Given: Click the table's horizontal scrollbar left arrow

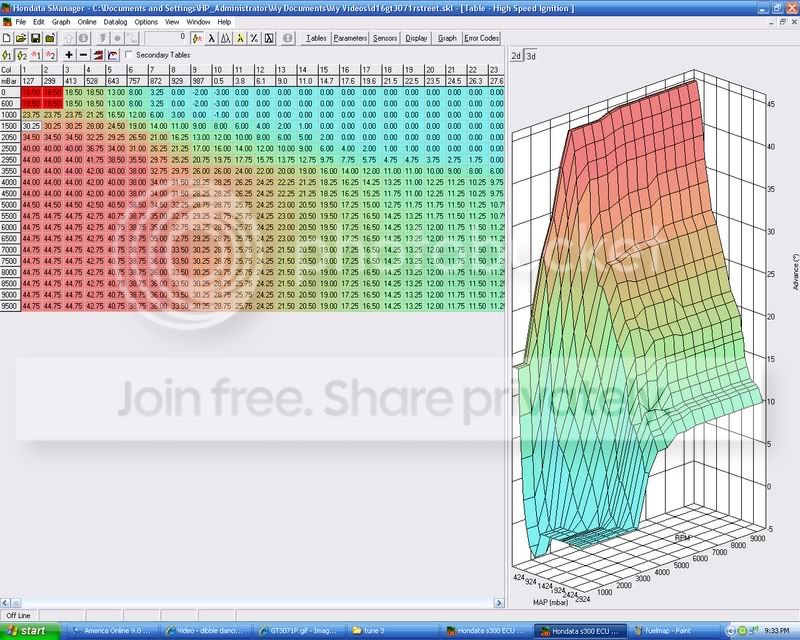Looking at the screenshot, I should coord(5,603).
